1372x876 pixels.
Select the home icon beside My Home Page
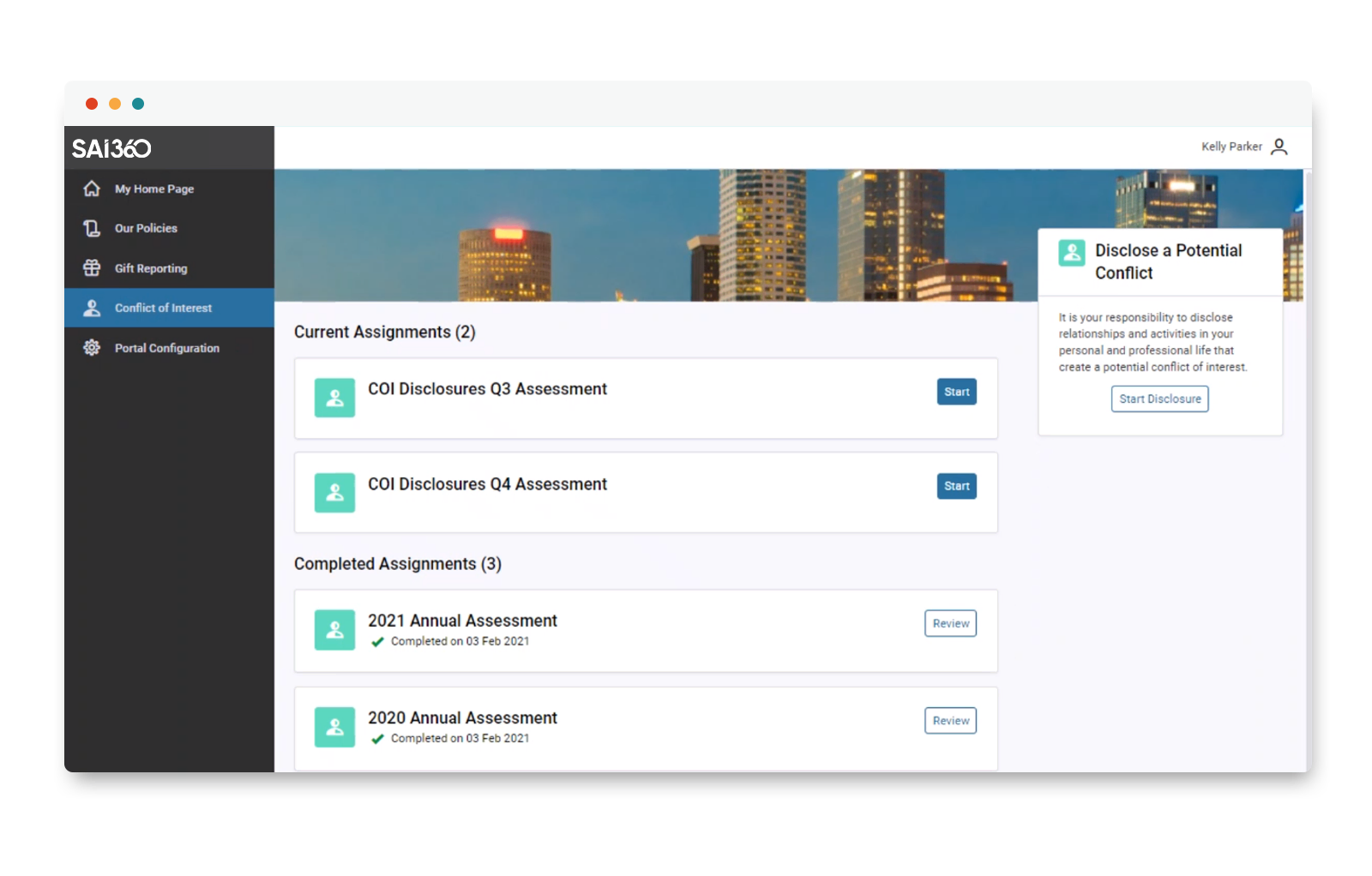[91, 189]
